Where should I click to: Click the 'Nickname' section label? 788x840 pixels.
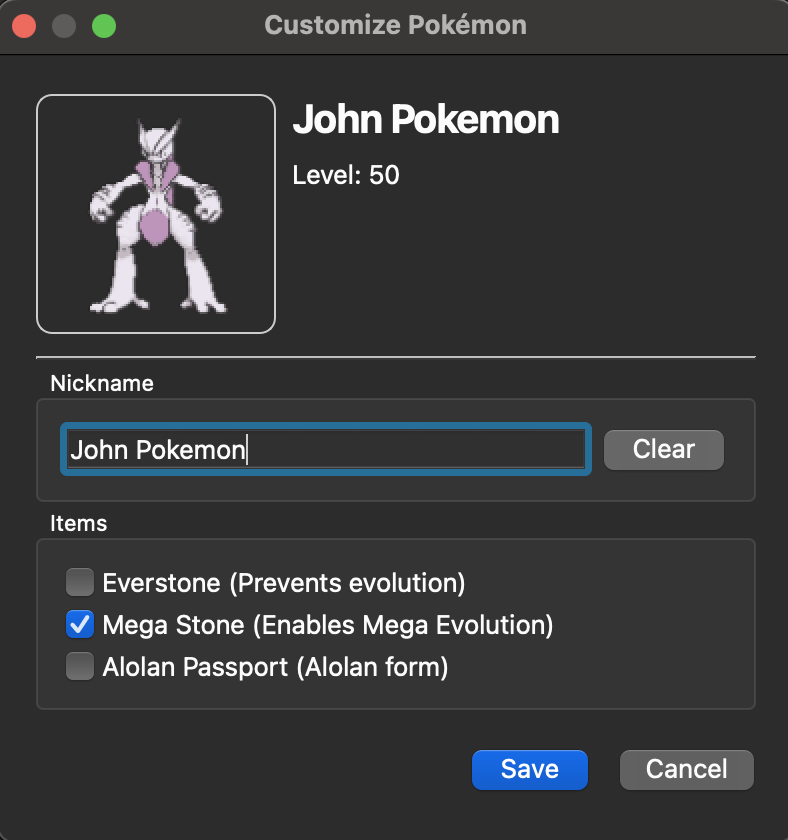(x=102, y=383)
